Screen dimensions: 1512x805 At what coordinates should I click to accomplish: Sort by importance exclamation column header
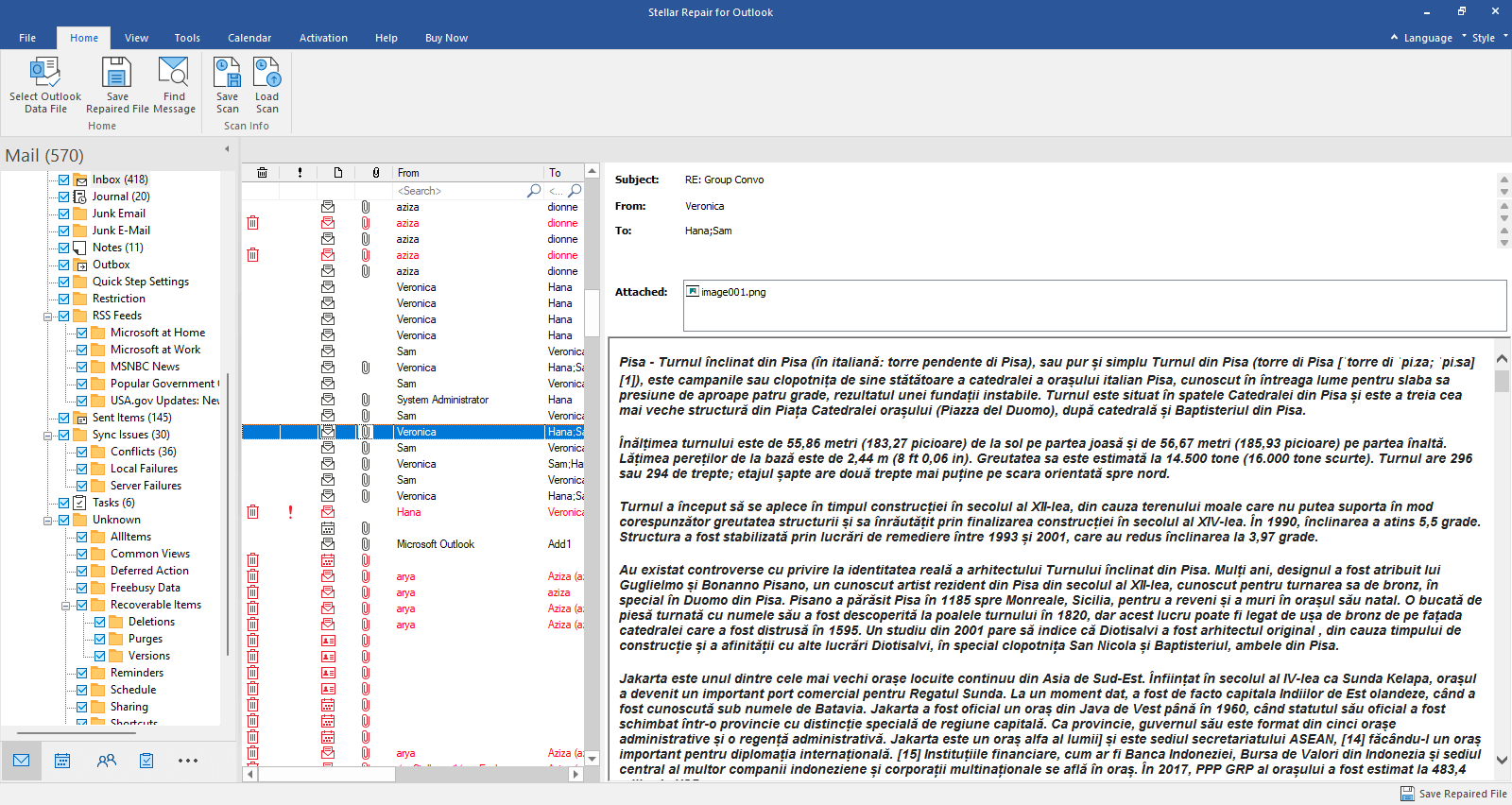click(x=300, y=173)
